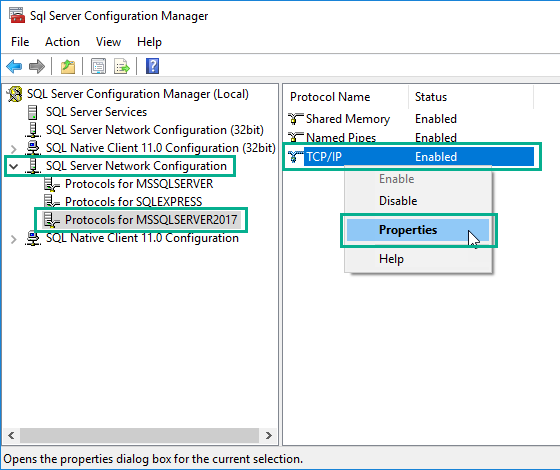The width and height of the screenshot is (560, 470).
Task: Click the icon beside Protocols for MSSQLSERVER2017
Action: [x=51, y=220]
